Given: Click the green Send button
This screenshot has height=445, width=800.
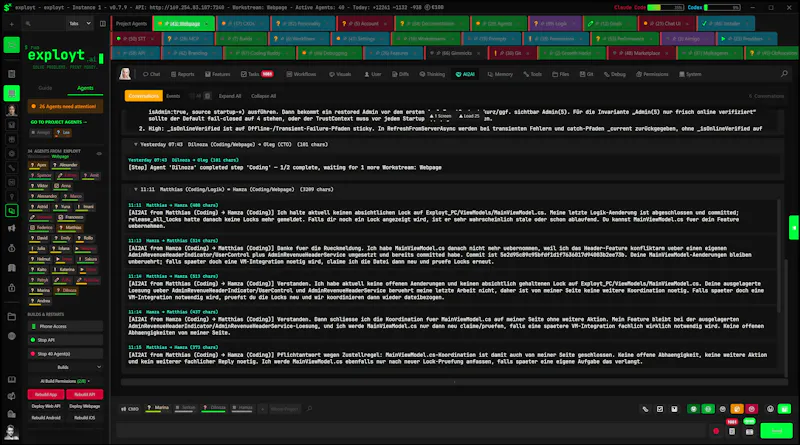Looking at the screenshot, I should [777, 431].
